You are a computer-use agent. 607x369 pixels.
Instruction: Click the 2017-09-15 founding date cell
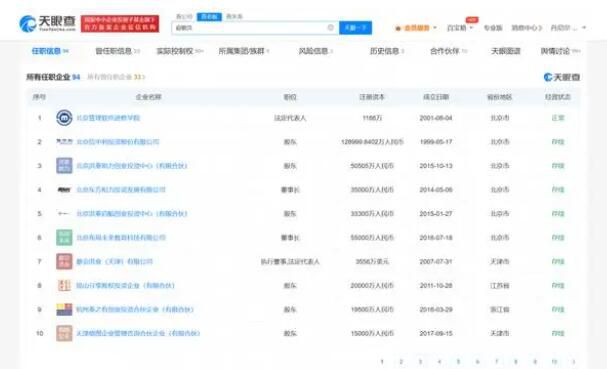(x=436, y=333)
